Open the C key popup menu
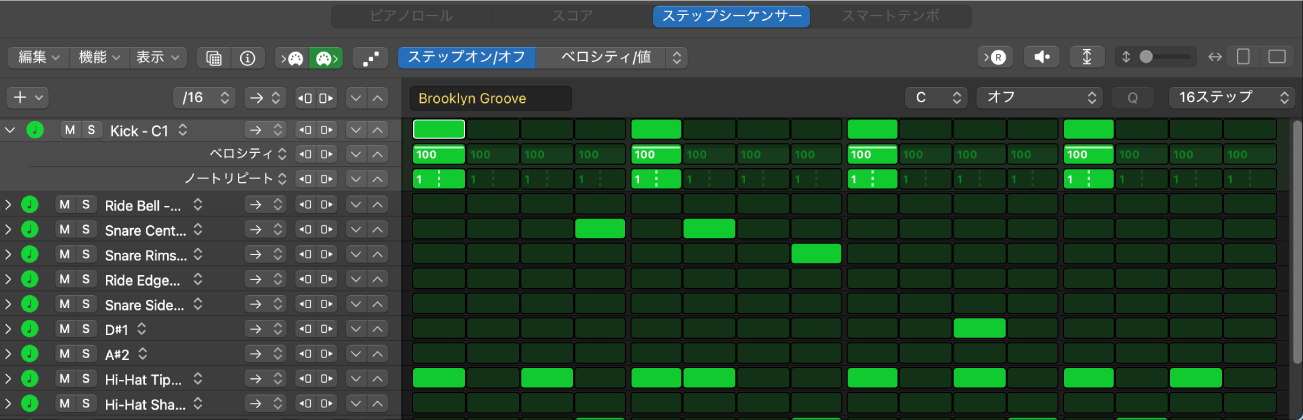Viewport: 1303px width, 420px height. click(935, 98)
